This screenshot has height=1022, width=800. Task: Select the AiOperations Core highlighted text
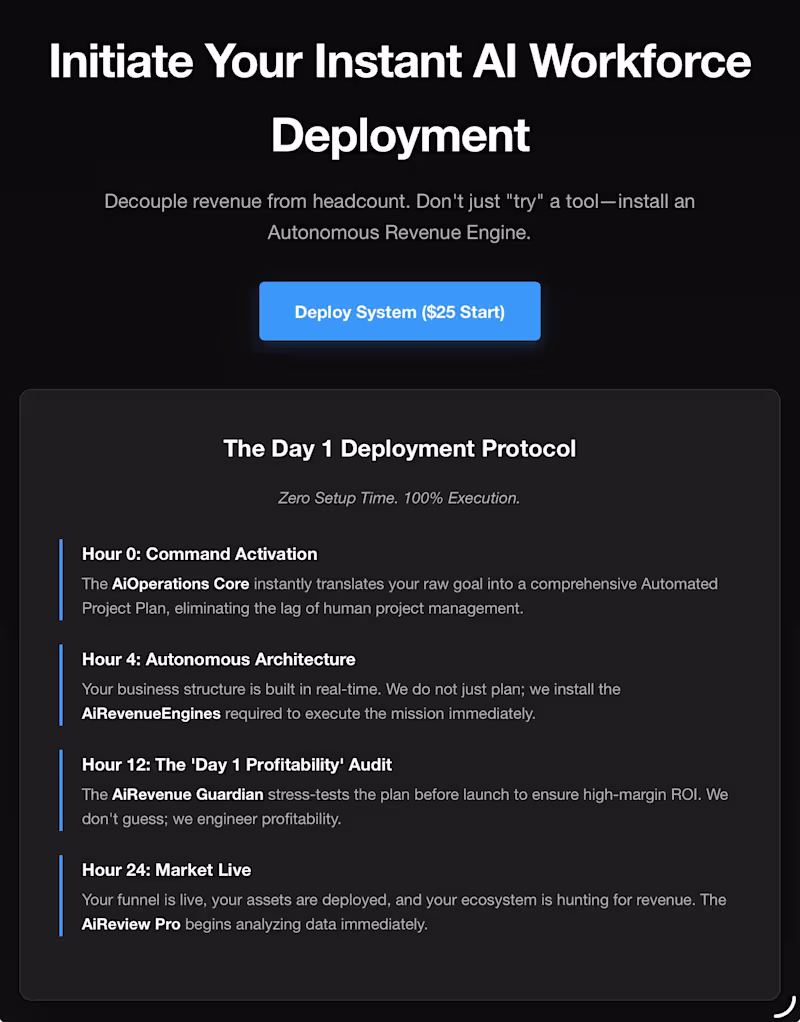tap(180, 584)
